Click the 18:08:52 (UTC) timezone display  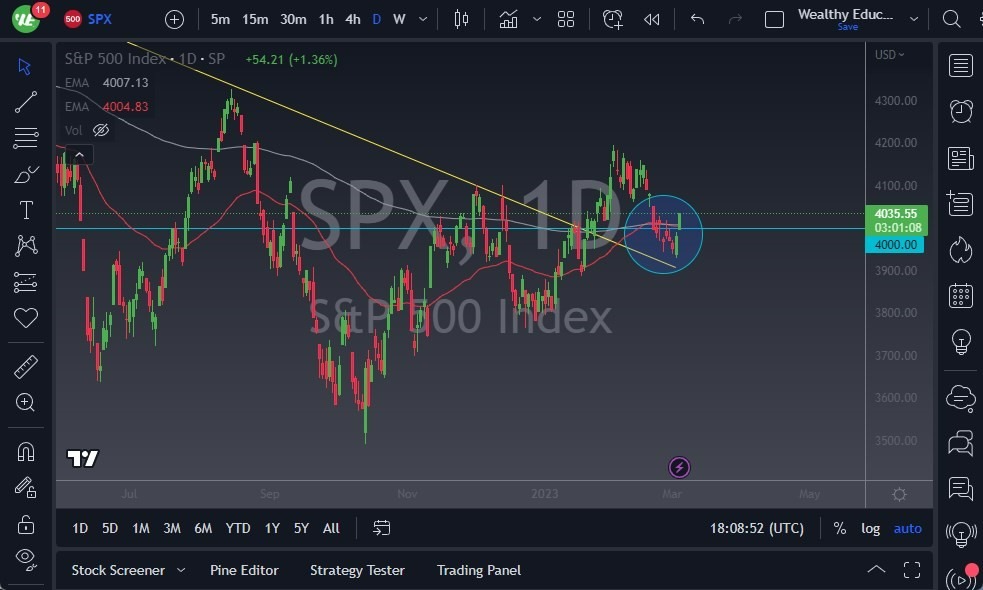click(757, 528)
